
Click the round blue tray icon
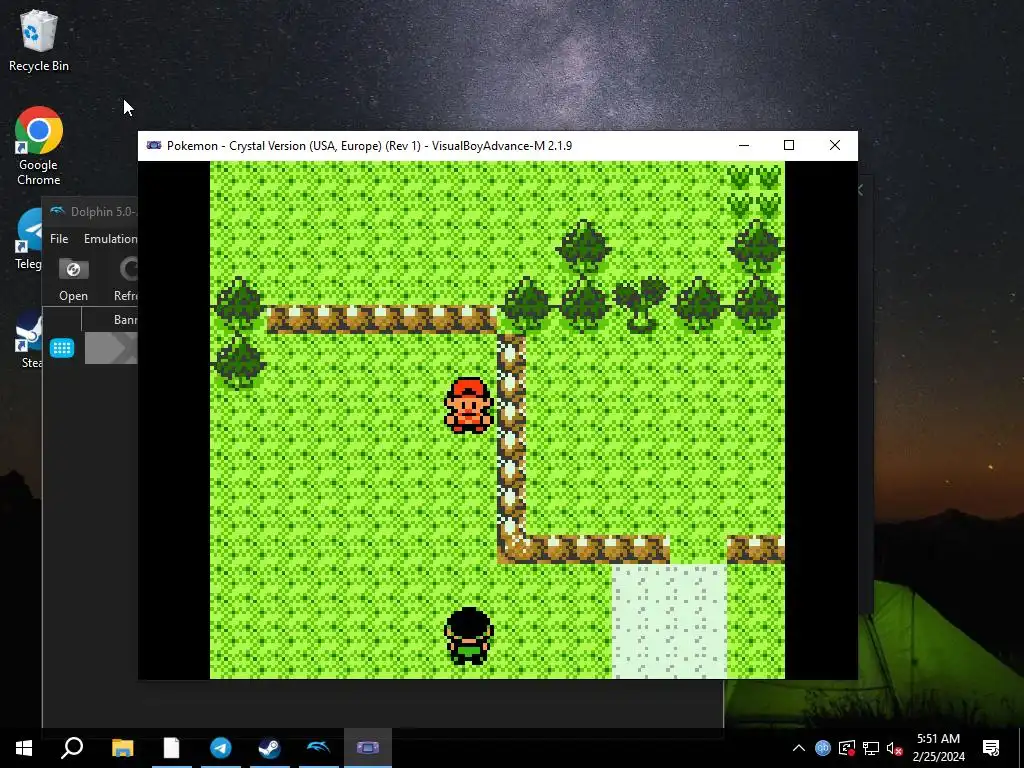(822, 748)
